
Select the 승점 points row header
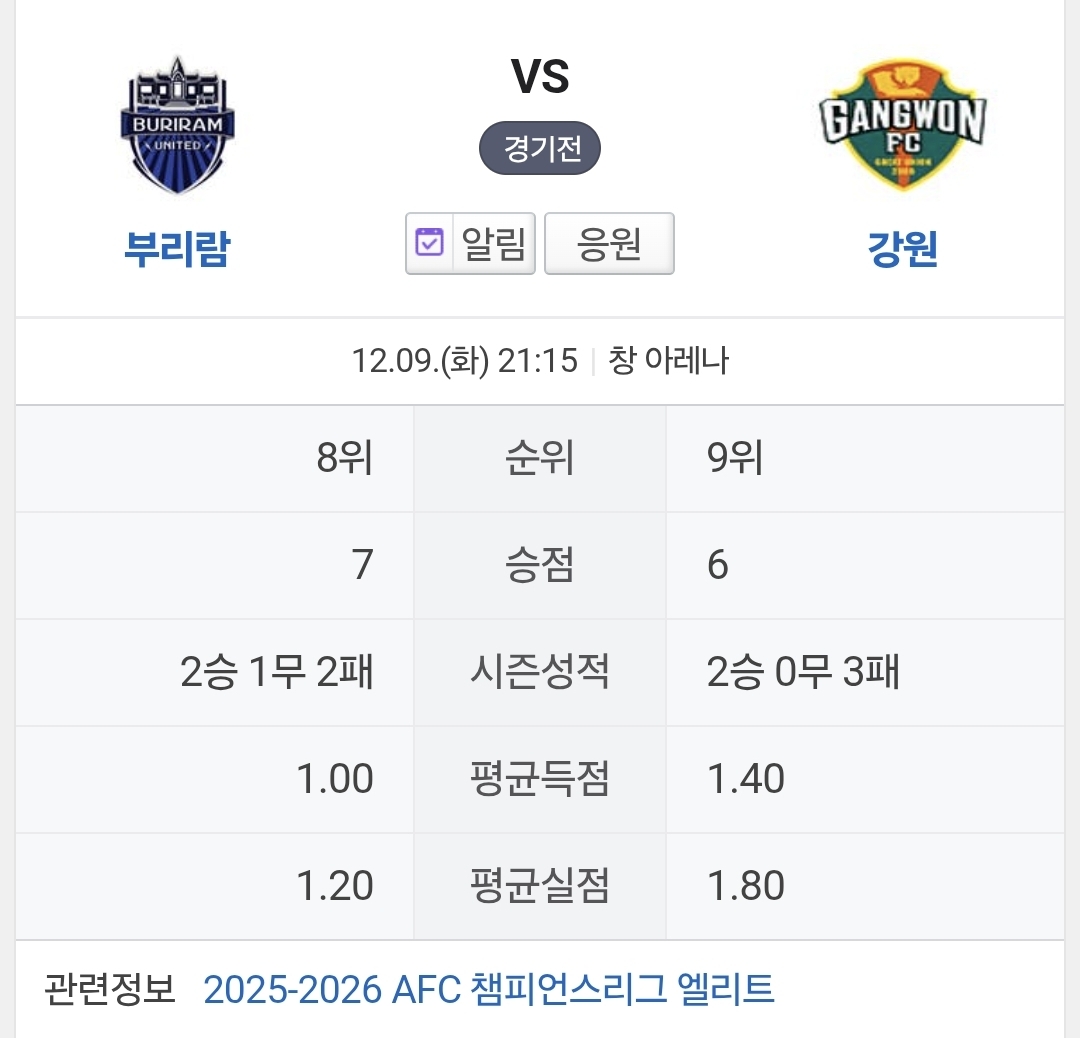(x=540, y=565)
